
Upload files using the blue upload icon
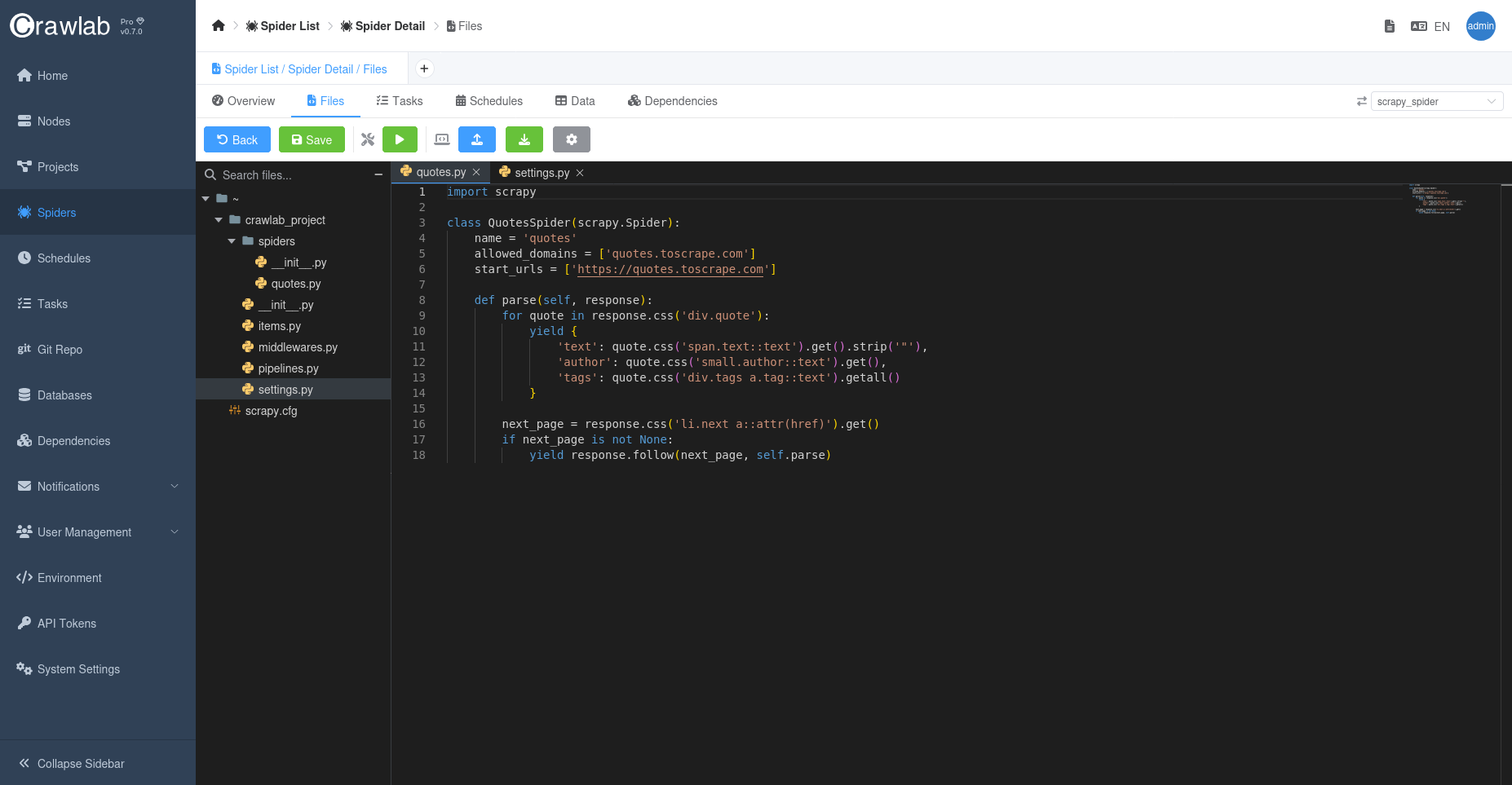477,139
